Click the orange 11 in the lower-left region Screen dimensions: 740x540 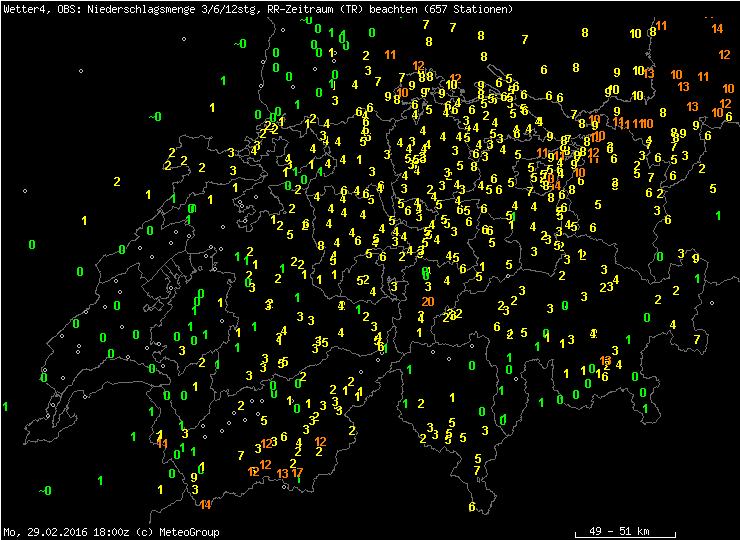coord(162,443)
